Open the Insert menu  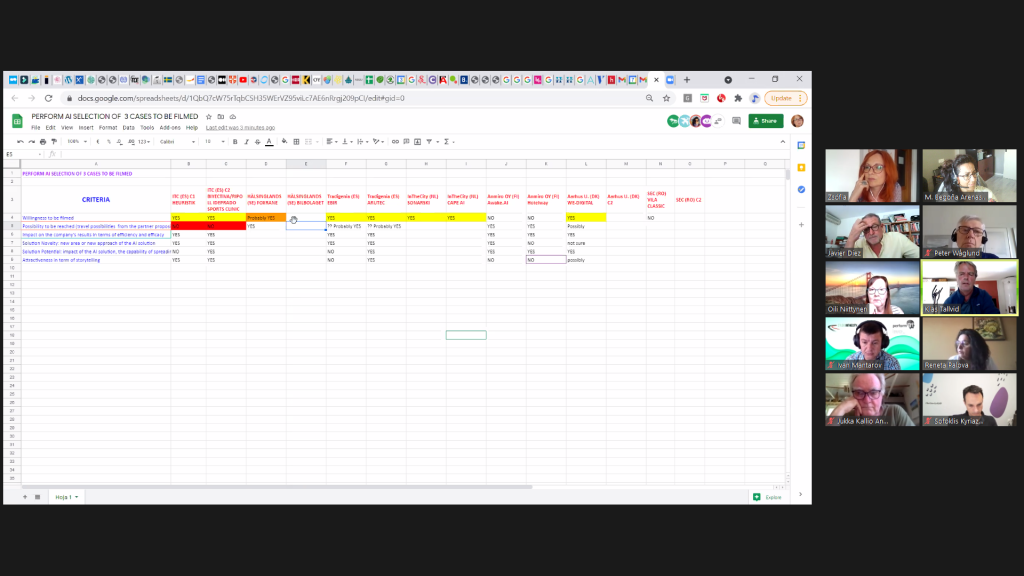86,128
